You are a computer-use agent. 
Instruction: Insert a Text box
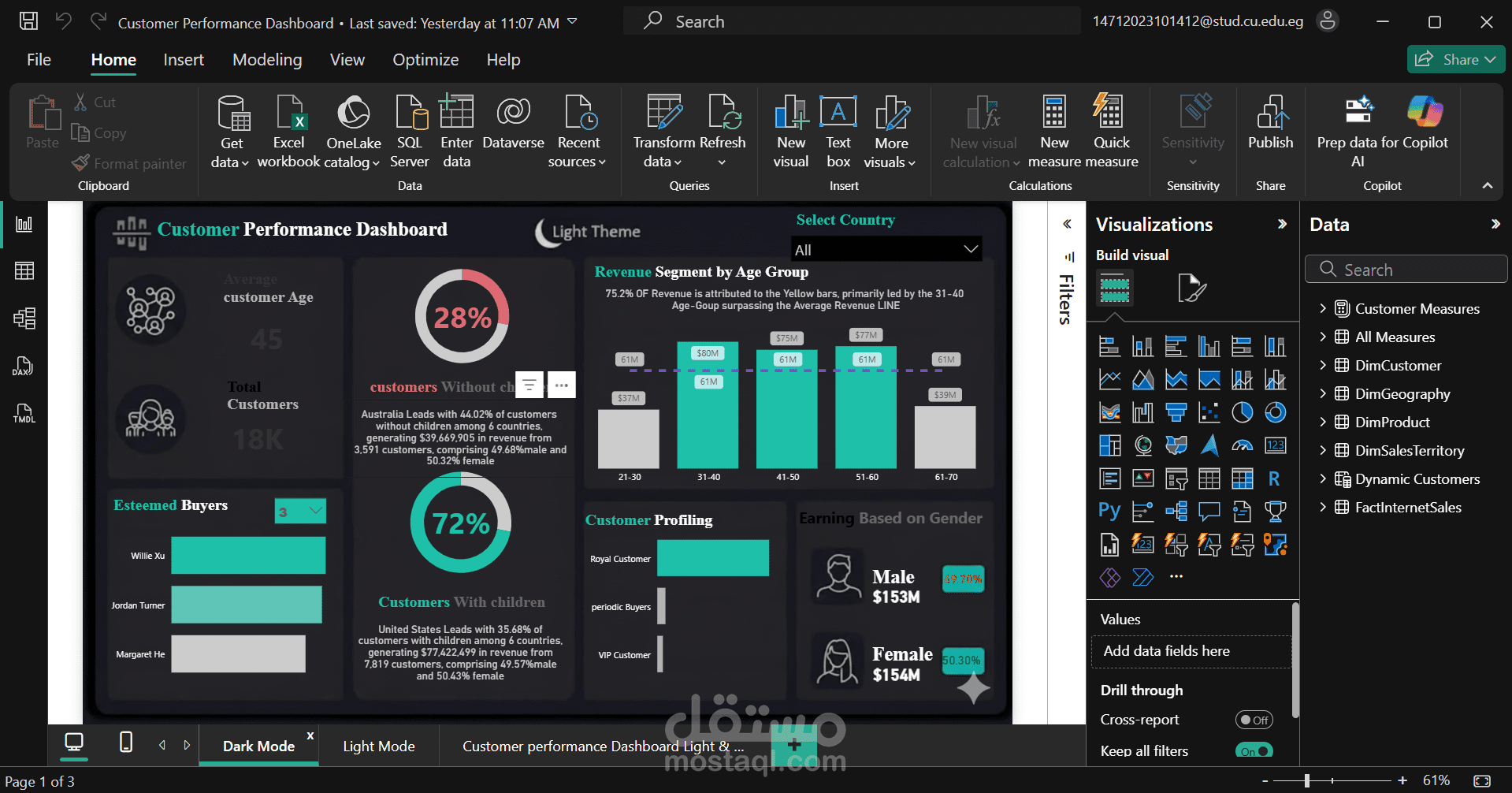coord(838,131)
